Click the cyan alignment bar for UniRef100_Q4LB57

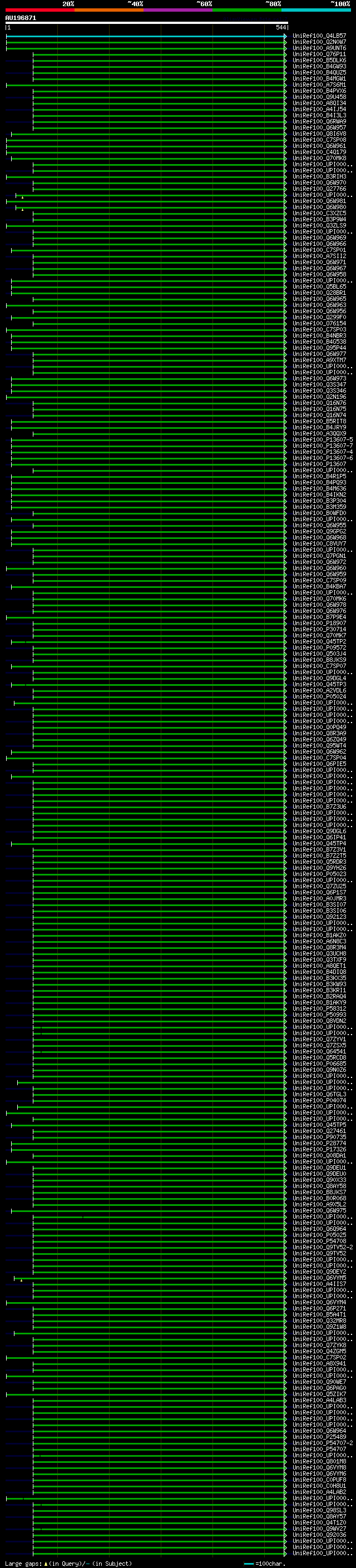pyautogui.click(x=146, y=37)
